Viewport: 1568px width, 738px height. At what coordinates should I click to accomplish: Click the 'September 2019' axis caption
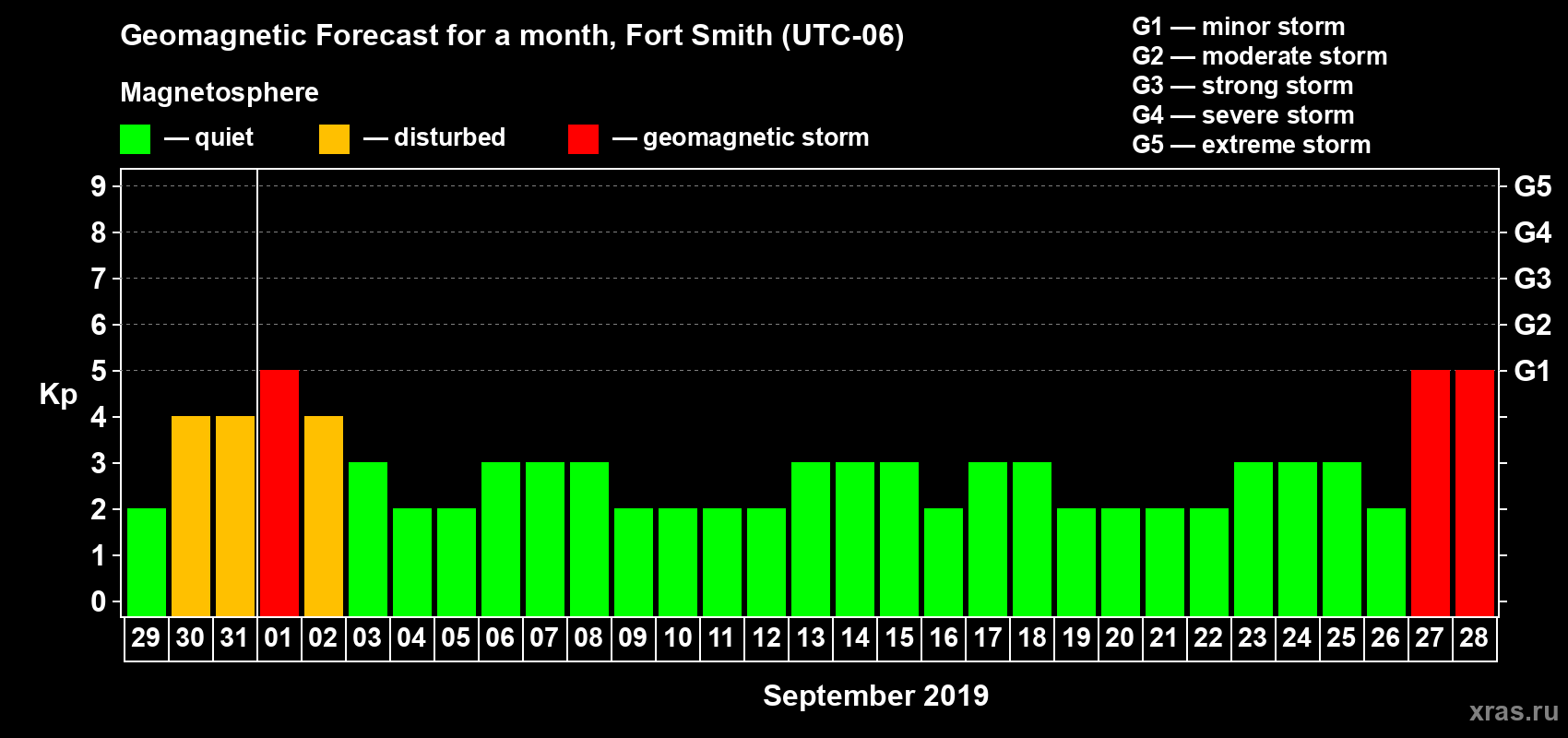(x=876, y=696)
